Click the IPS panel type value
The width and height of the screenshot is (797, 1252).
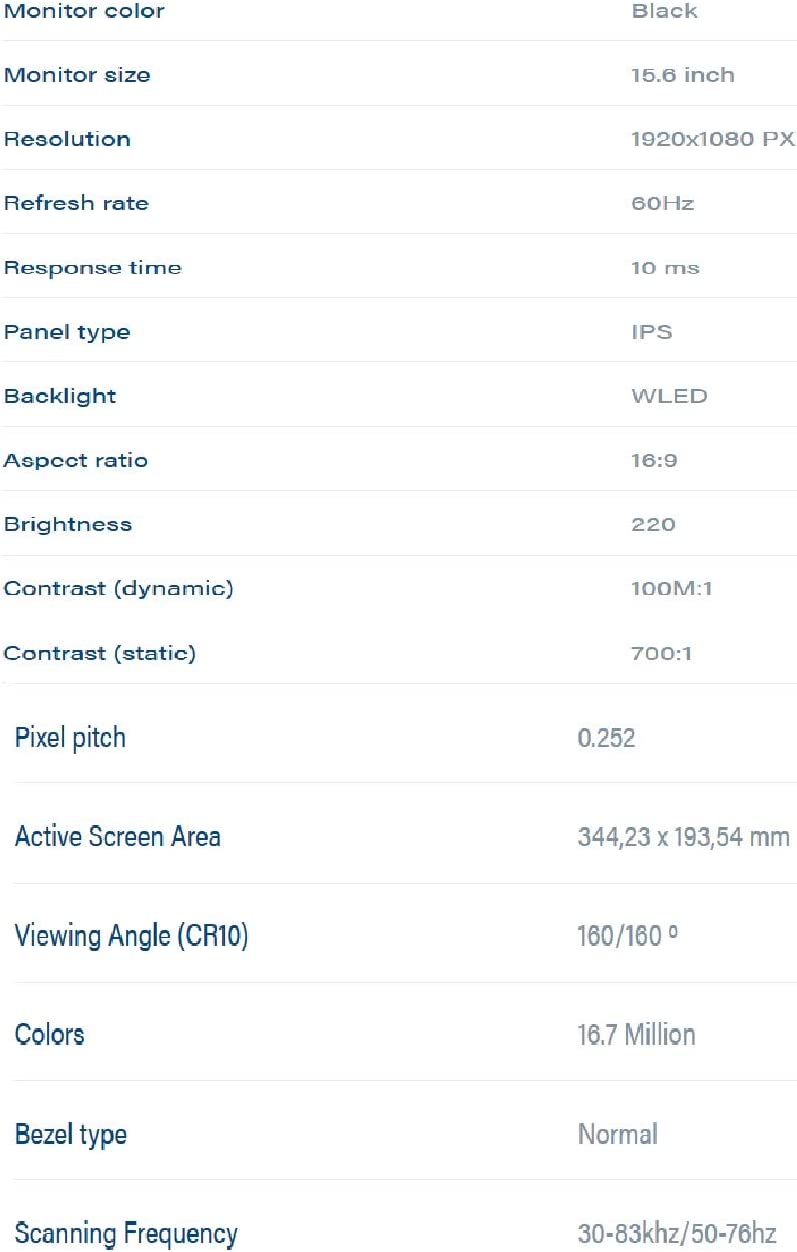(651, 332)
